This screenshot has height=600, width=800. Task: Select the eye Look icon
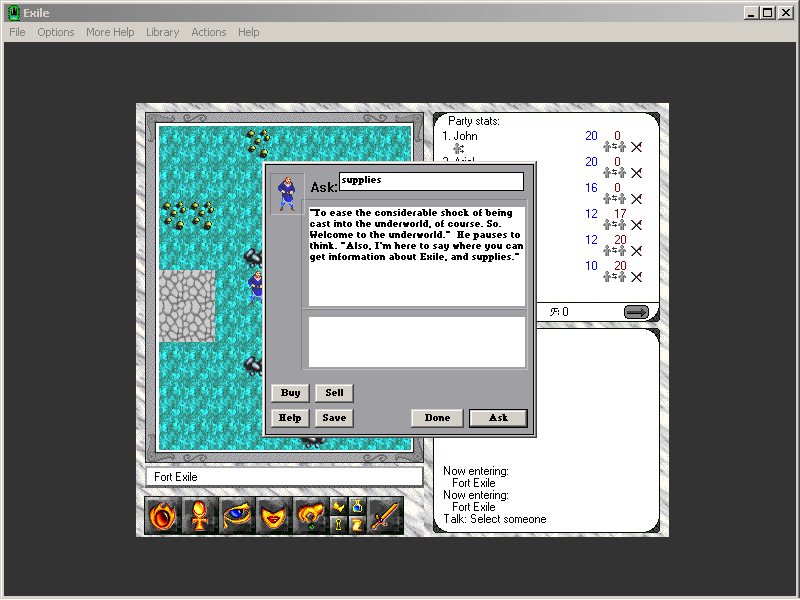click(x=237, y=515)
